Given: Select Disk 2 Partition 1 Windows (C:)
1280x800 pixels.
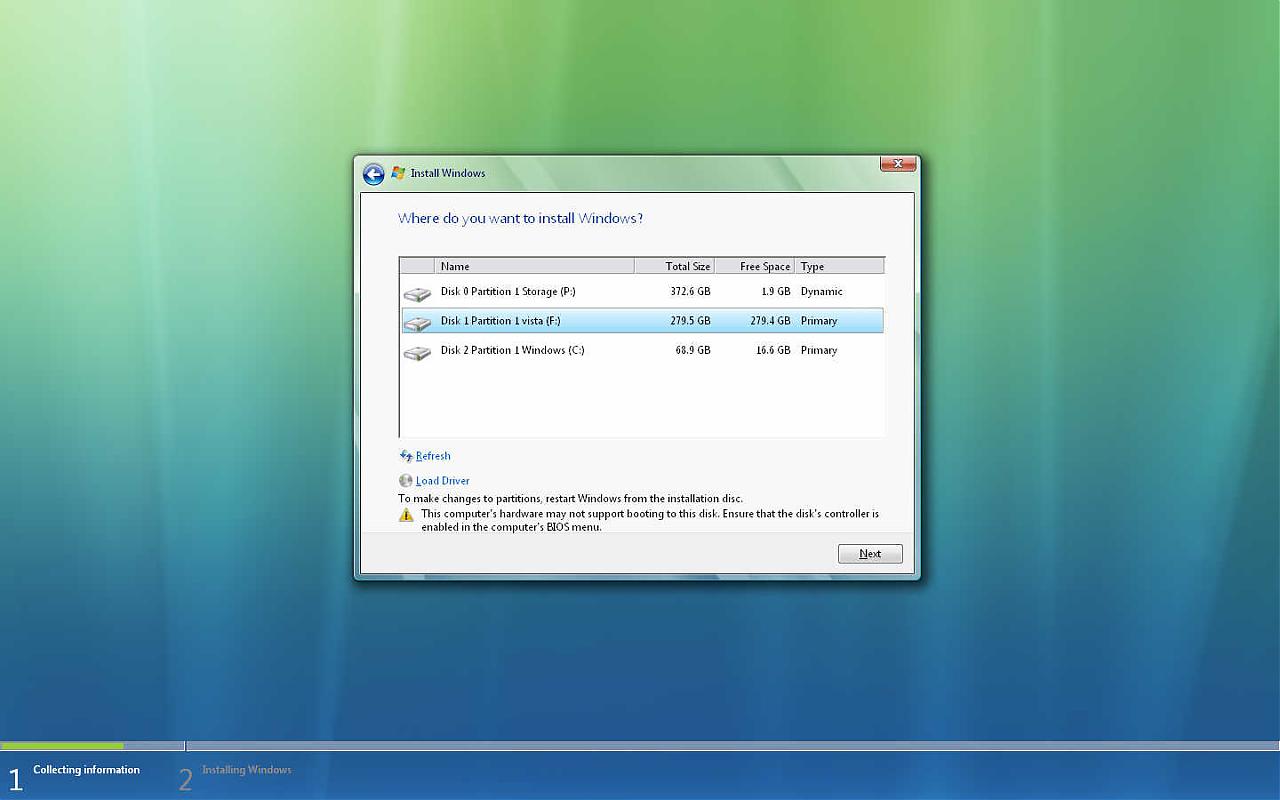Looking at the screenshot, I should tap(642, 350).
